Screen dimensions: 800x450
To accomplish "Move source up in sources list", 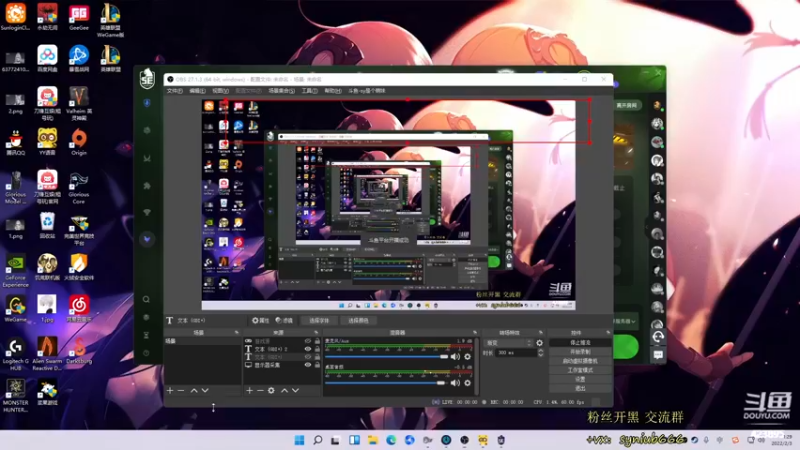I will [x=284, y=390].
